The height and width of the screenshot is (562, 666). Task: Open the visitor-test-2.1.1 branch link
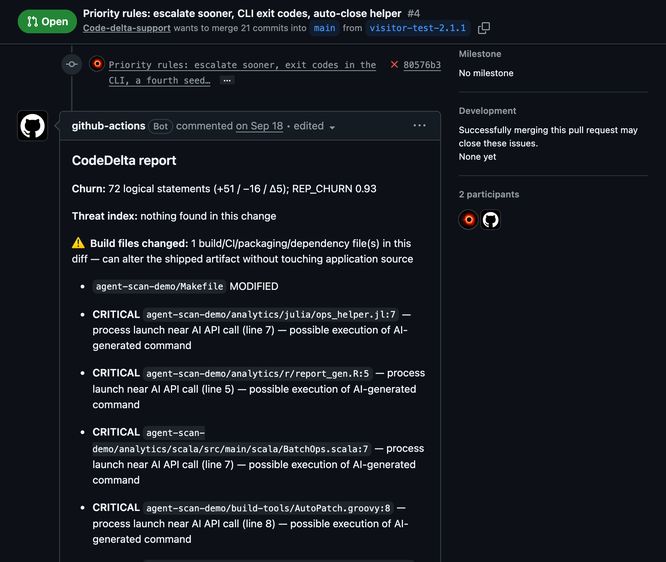click(418, 28)
